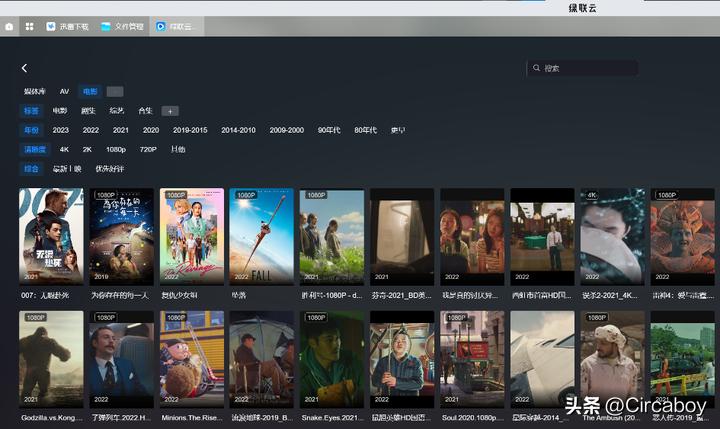
Task: Filter by year 2023
Action: pos(61,130)
